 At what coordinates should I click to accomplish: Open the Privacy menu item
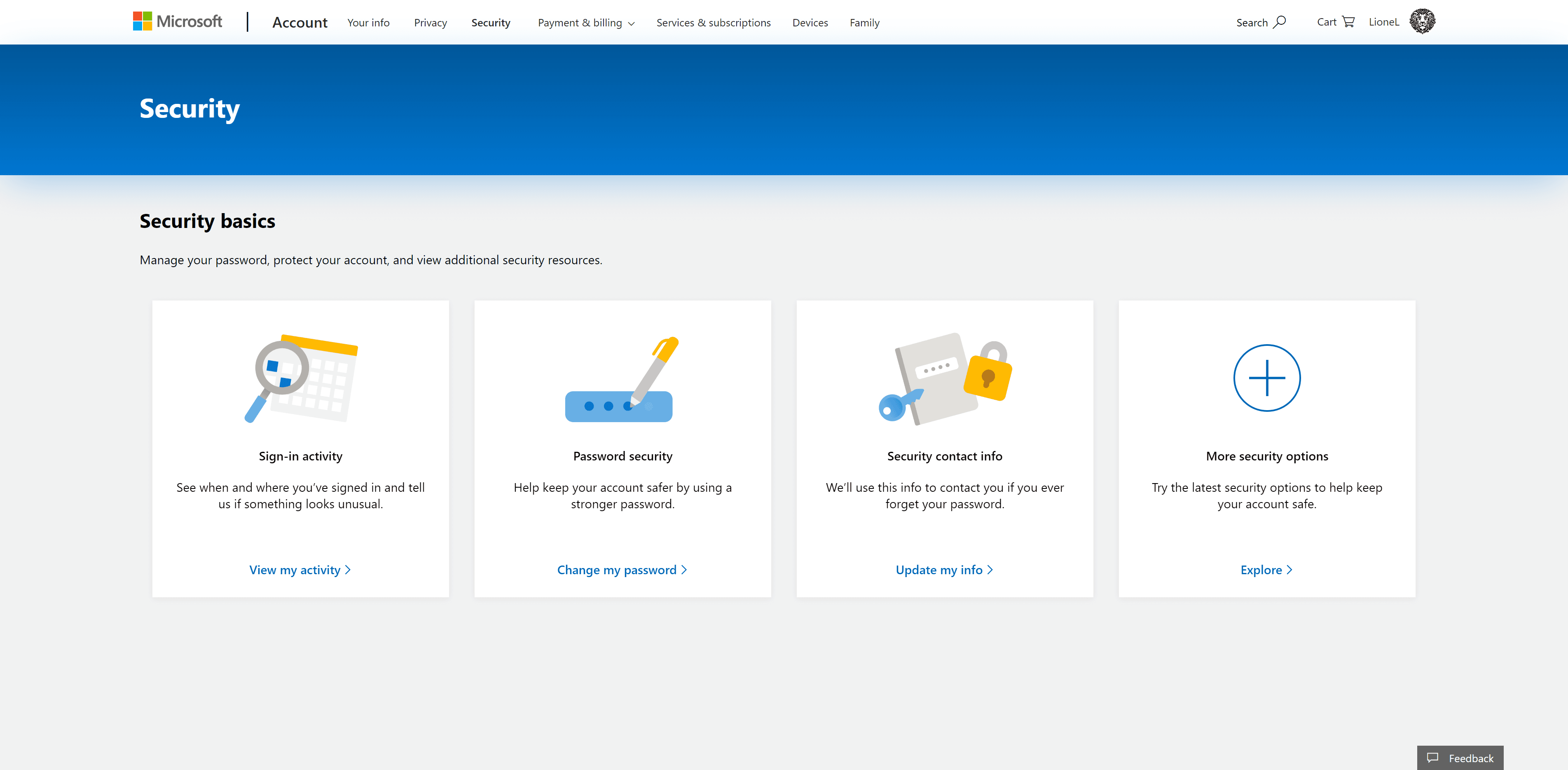(430, 22)
